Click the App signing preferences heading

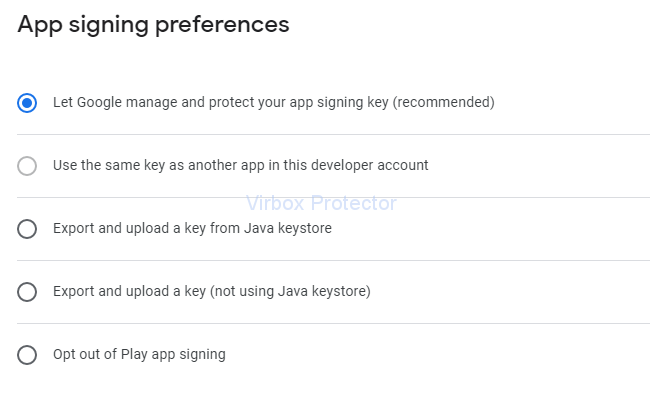[x=154, y=24]
